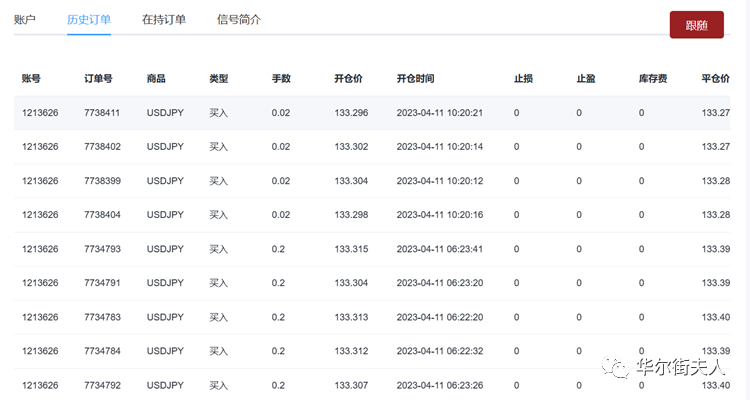Click the 开仓时间 column header
Viewport: 750px width, 400px height.
point(415,78)
